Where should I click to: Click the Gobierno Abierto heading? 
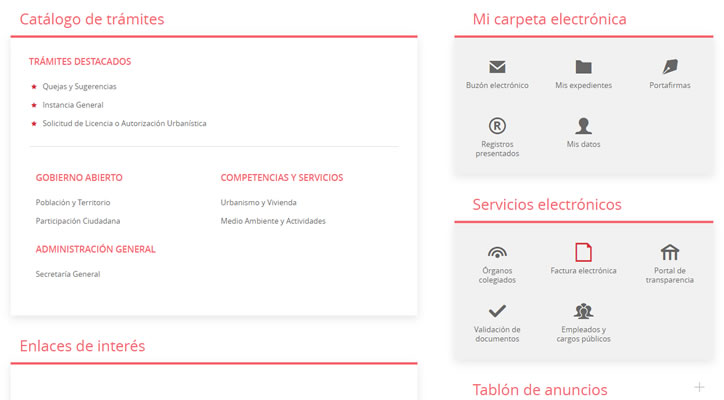79,178
